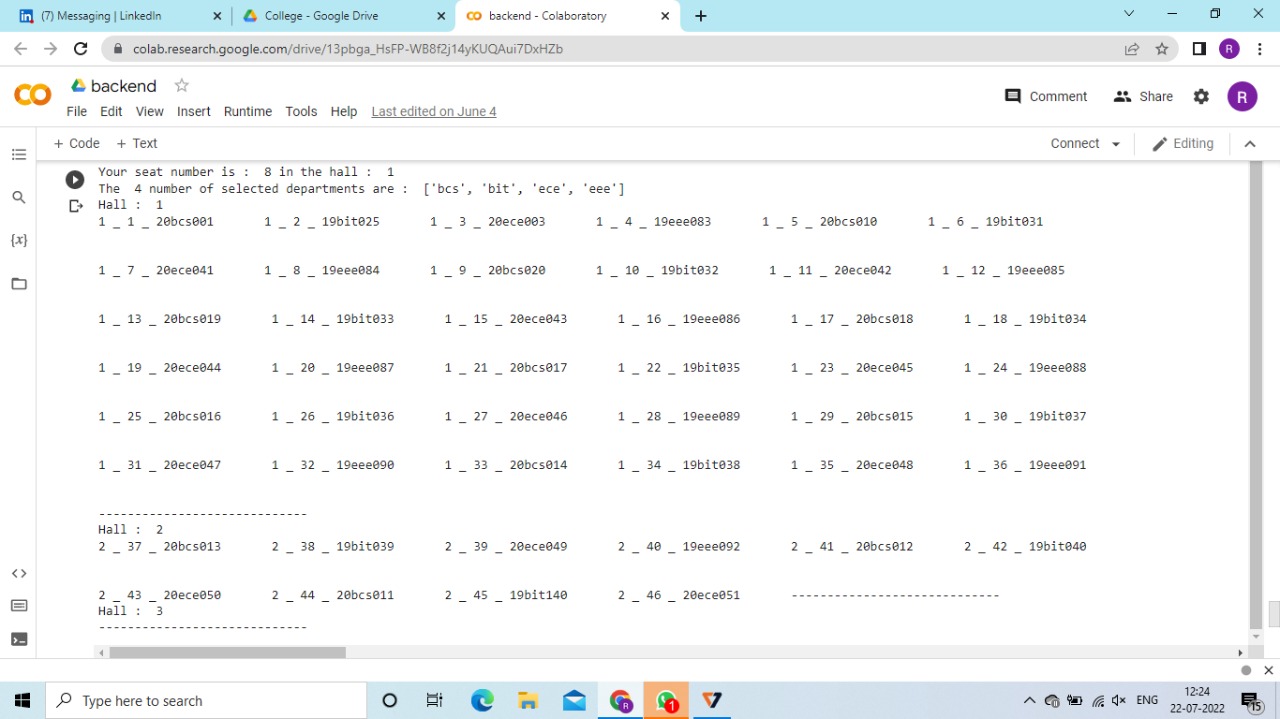Click the Share button

pos(1143,96)
